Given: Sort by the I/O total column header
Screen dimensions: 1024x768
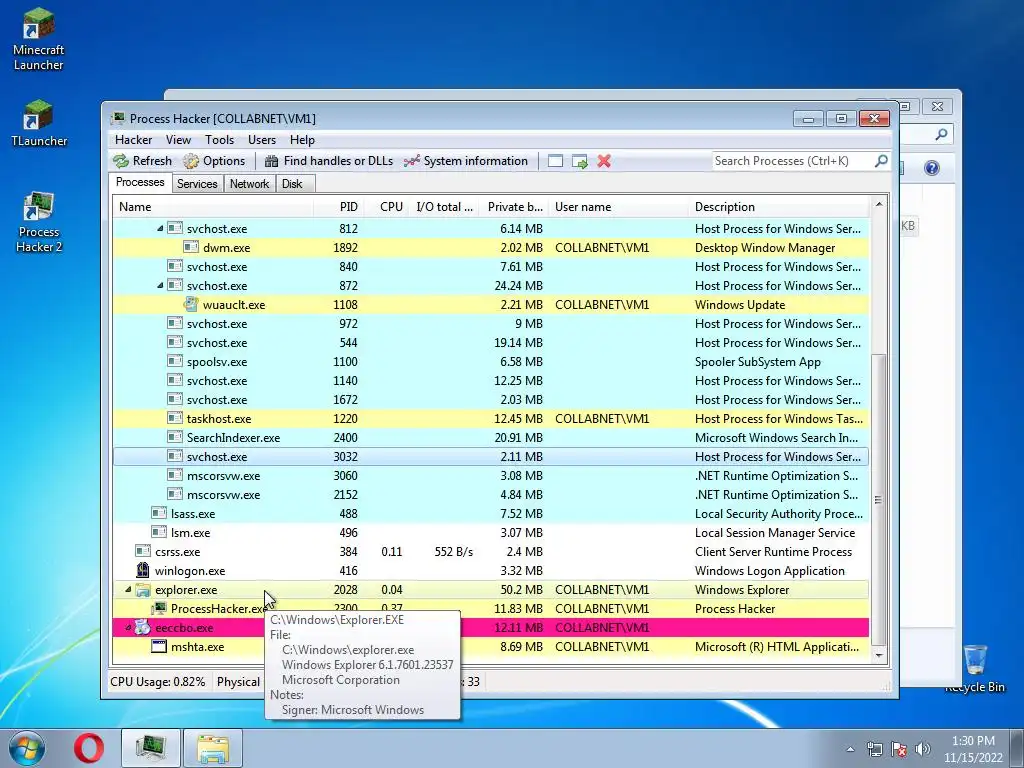Looking at the screenshot, I should pyautogui.click(x=444, y=207).
